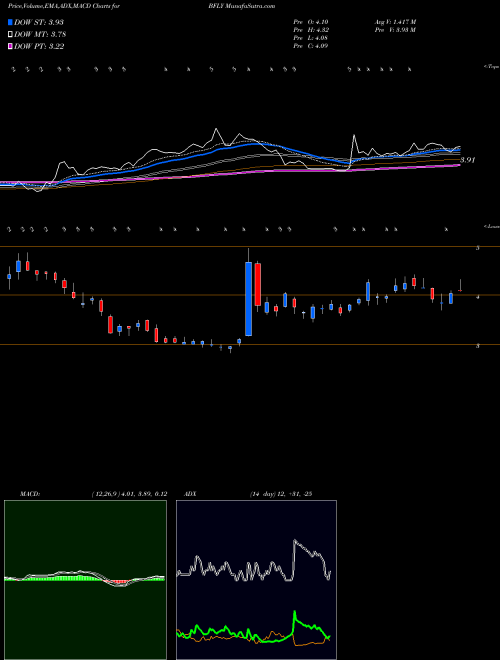Select the 'Pre C: 4.09' value
500x660 pixels.
[311, 46]
